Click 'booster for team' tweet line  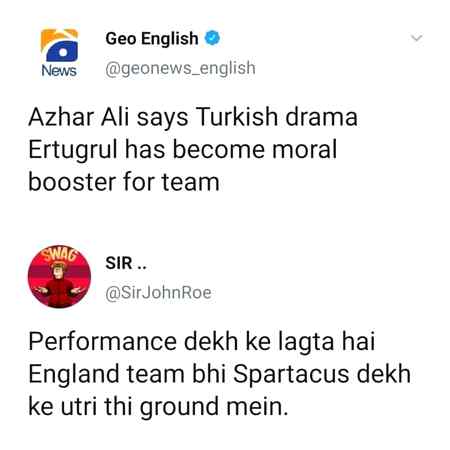[124, 182]
